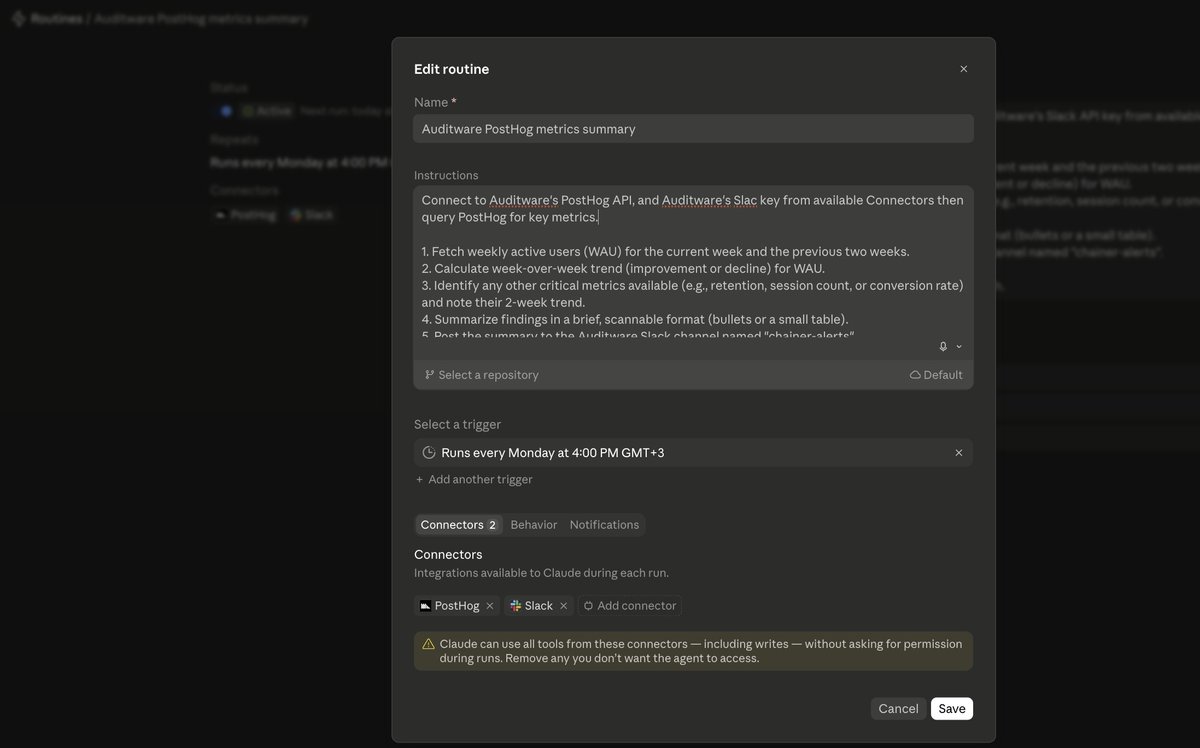Click the app logo in background header
The width and height of the screenshot is (1200, 748).
pos(17,19)
